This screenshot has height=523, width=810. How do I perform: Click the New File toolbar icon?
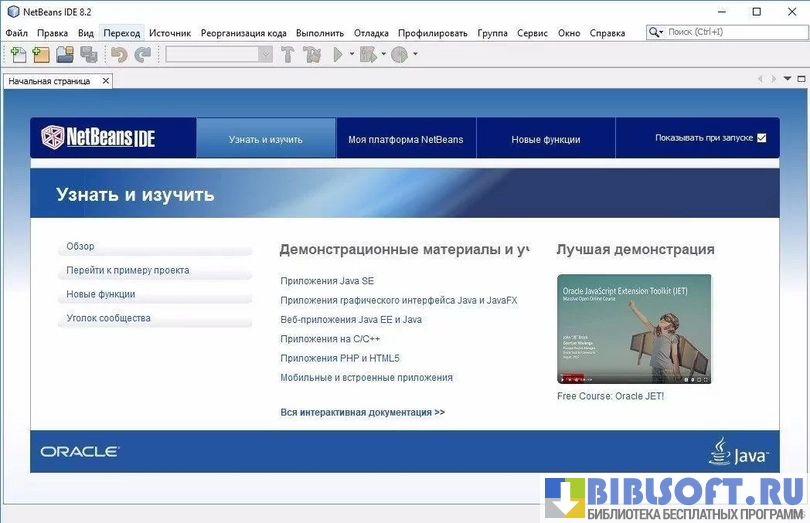18,55
